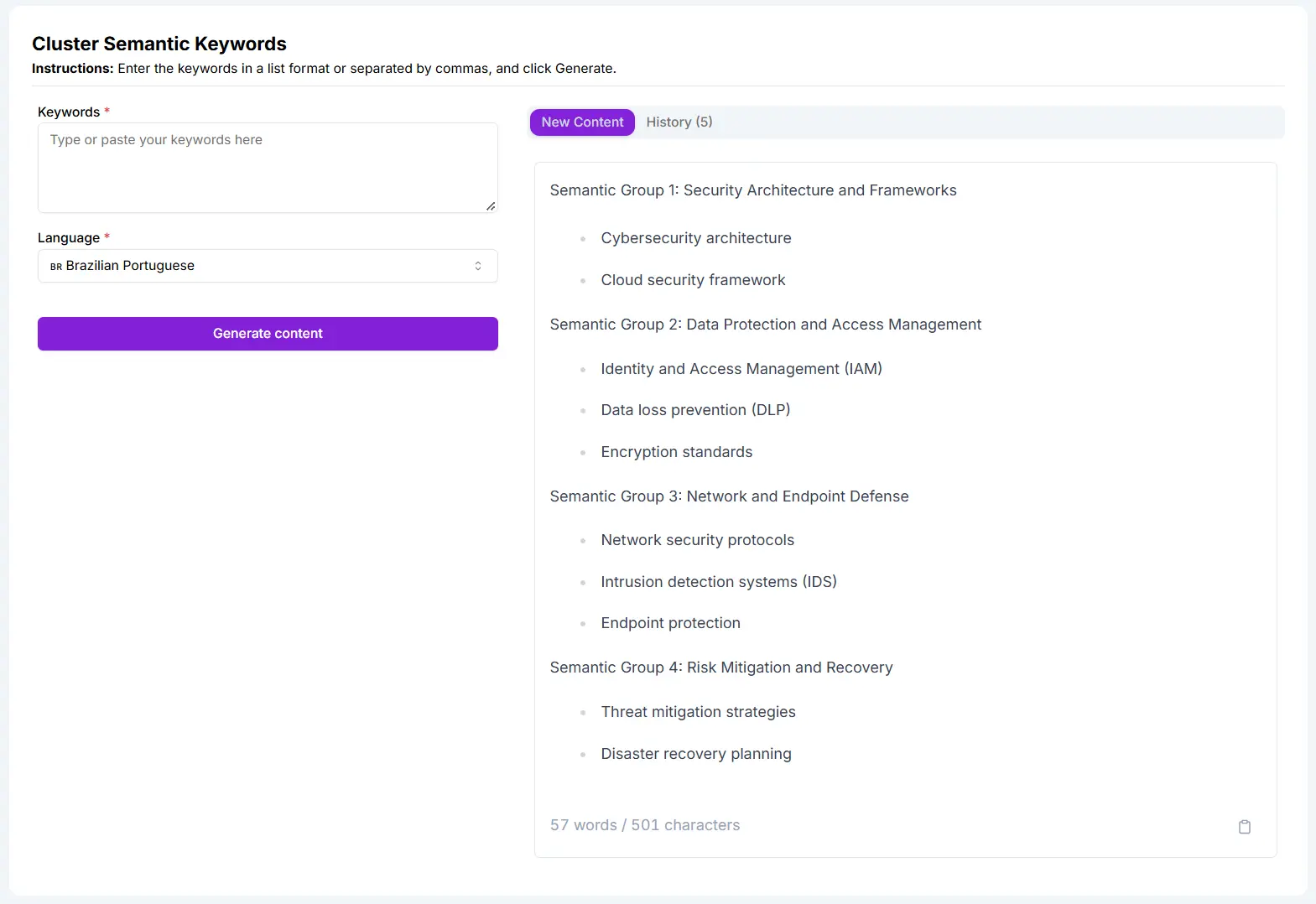1316x904 pixels.
Task: Copy generated content with clipboard icon
Action: 1245,827
